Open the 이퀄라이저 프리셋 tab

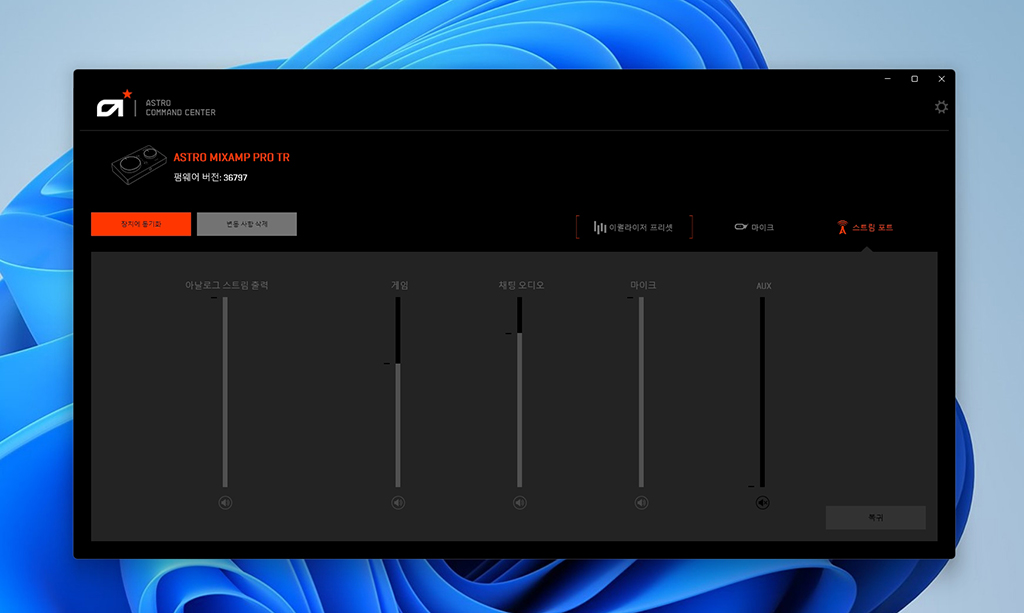click(633, 227)
